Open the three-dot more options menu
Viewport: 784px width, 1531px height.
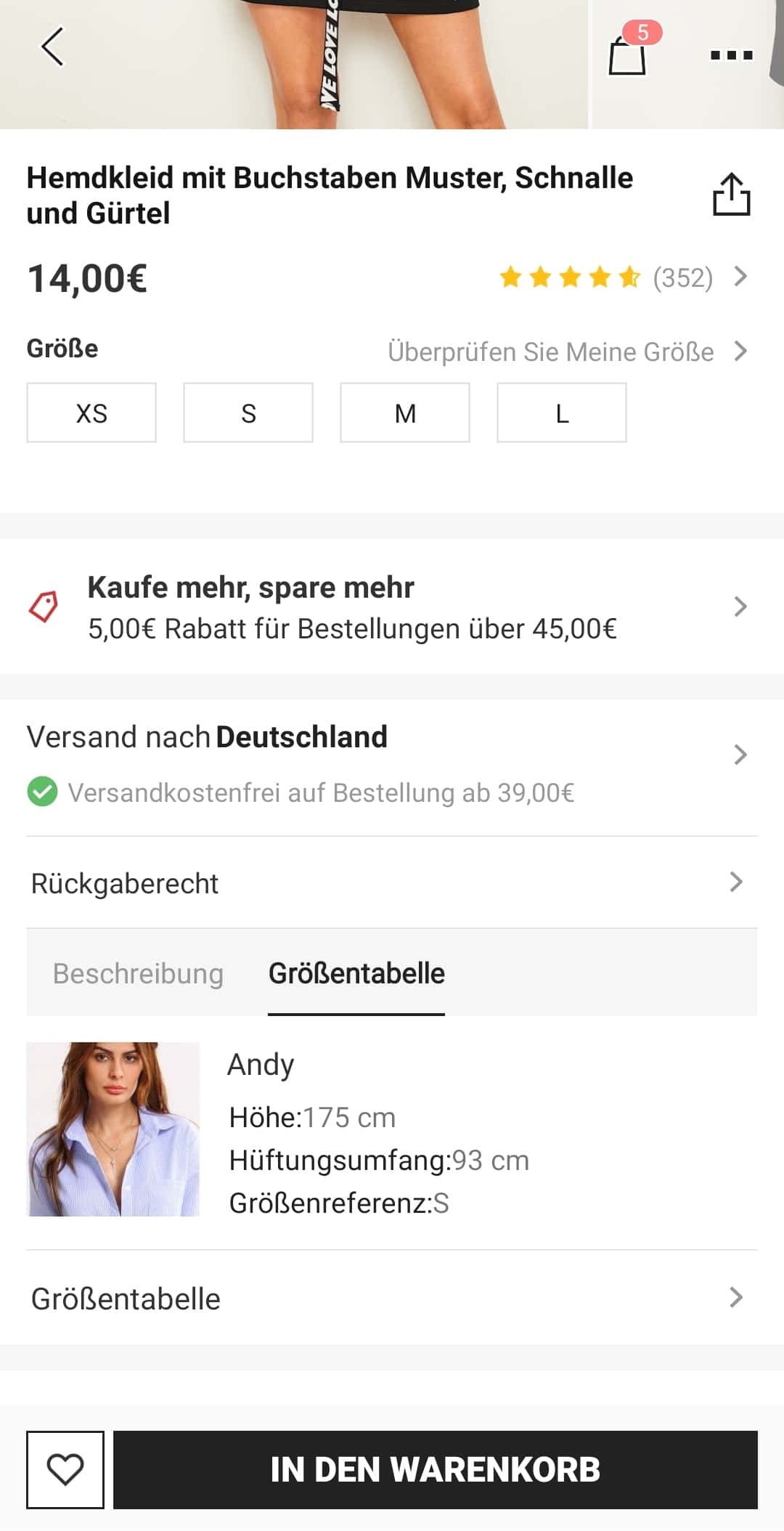[731, 54]
